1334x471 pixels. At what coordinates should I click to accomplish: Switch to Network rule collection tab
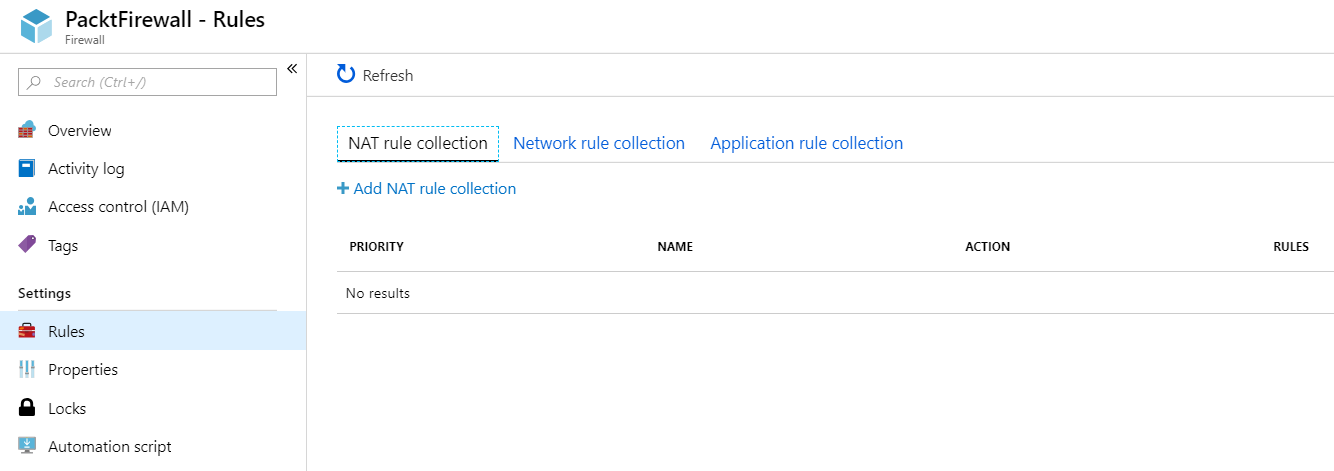[x=599, y=143]
